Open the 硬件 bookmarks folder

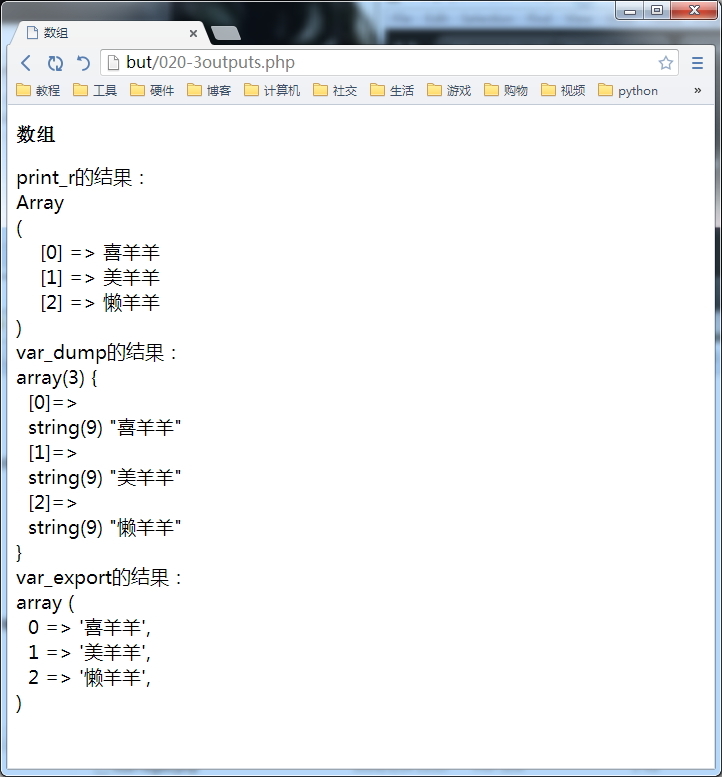pos(152,90)
